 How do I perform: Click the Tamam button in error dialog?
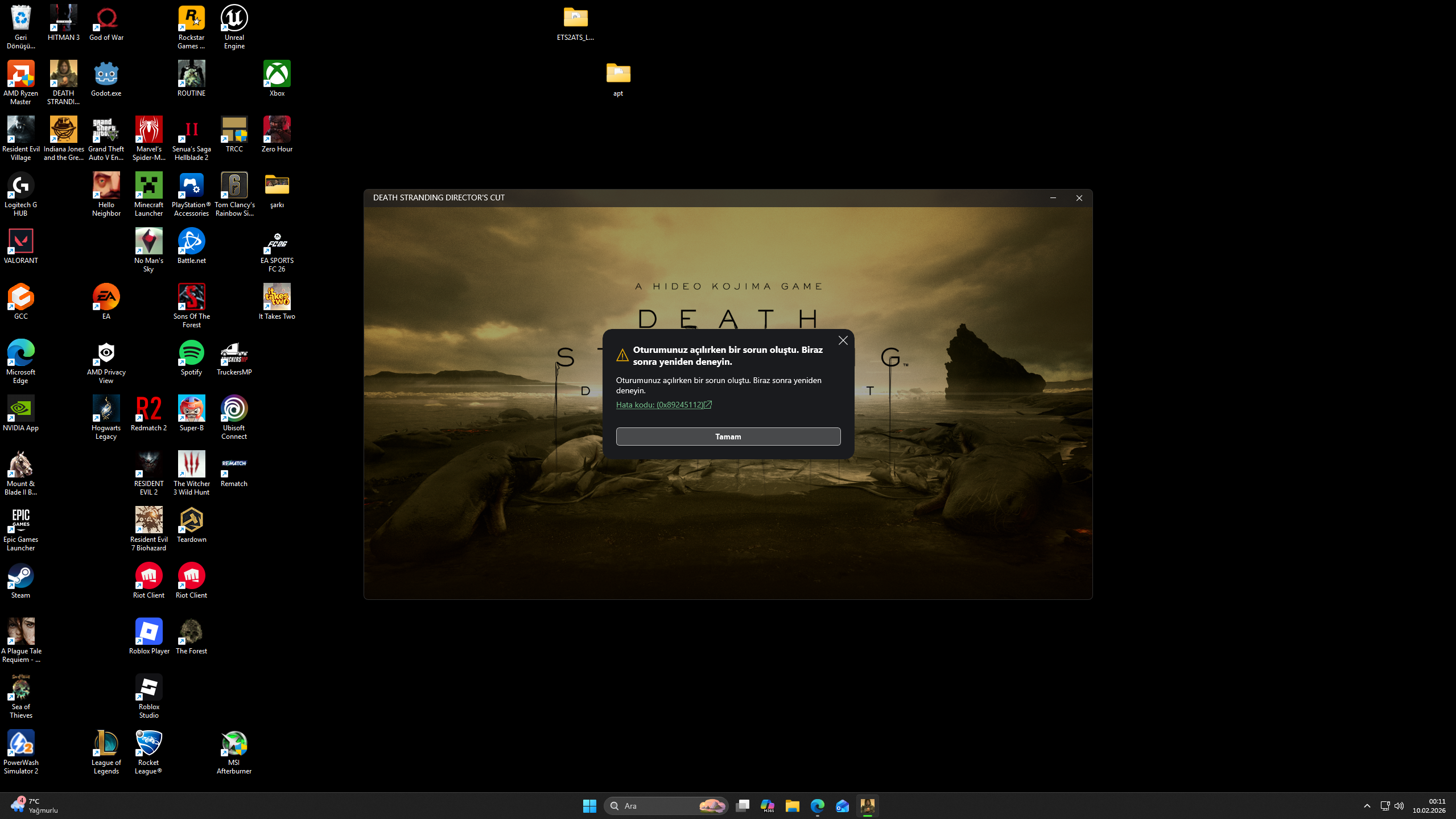tap(728, 437)
